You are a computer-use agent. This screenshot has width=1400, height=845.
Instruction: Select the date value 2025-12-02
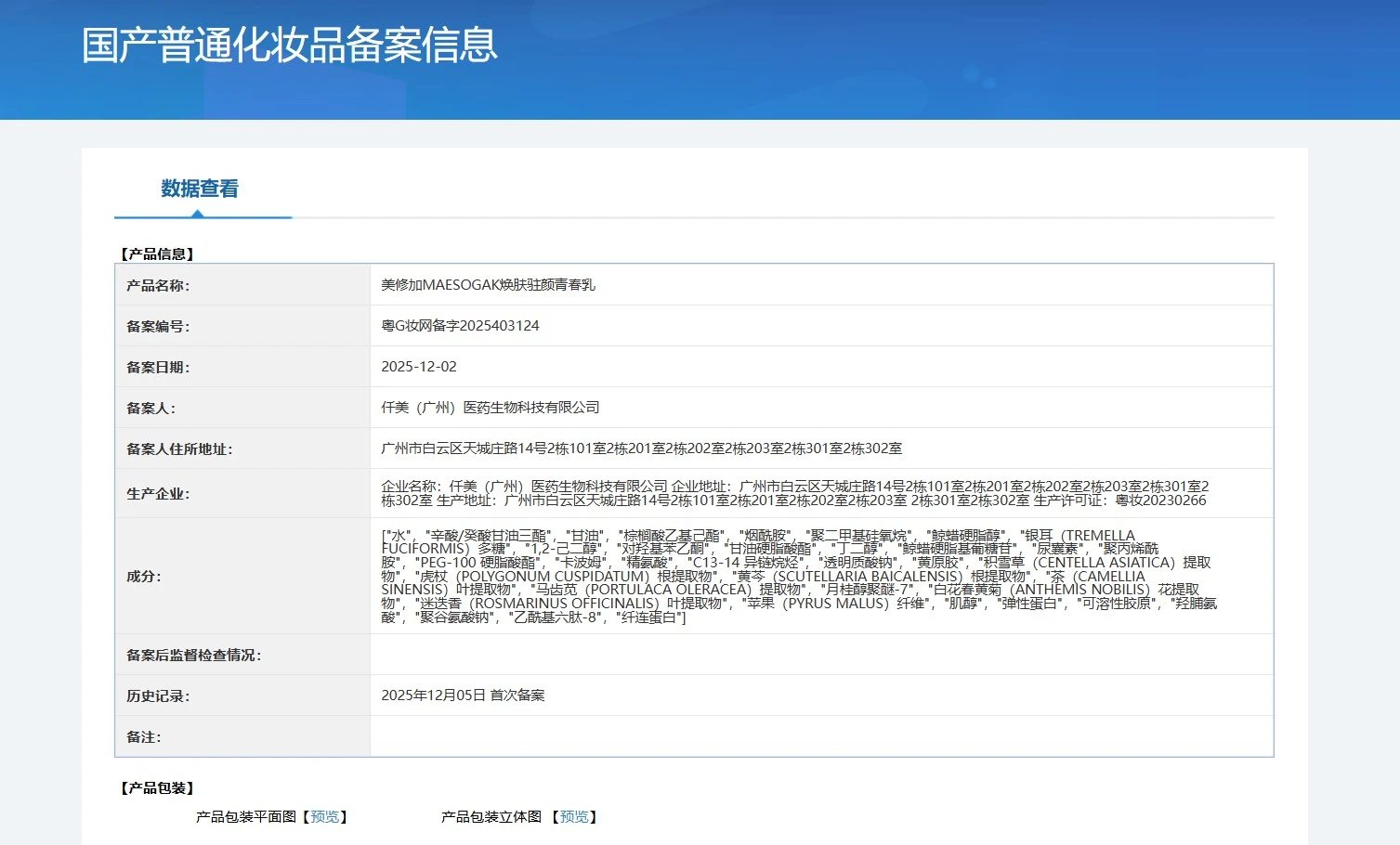[x=419, y=367]
